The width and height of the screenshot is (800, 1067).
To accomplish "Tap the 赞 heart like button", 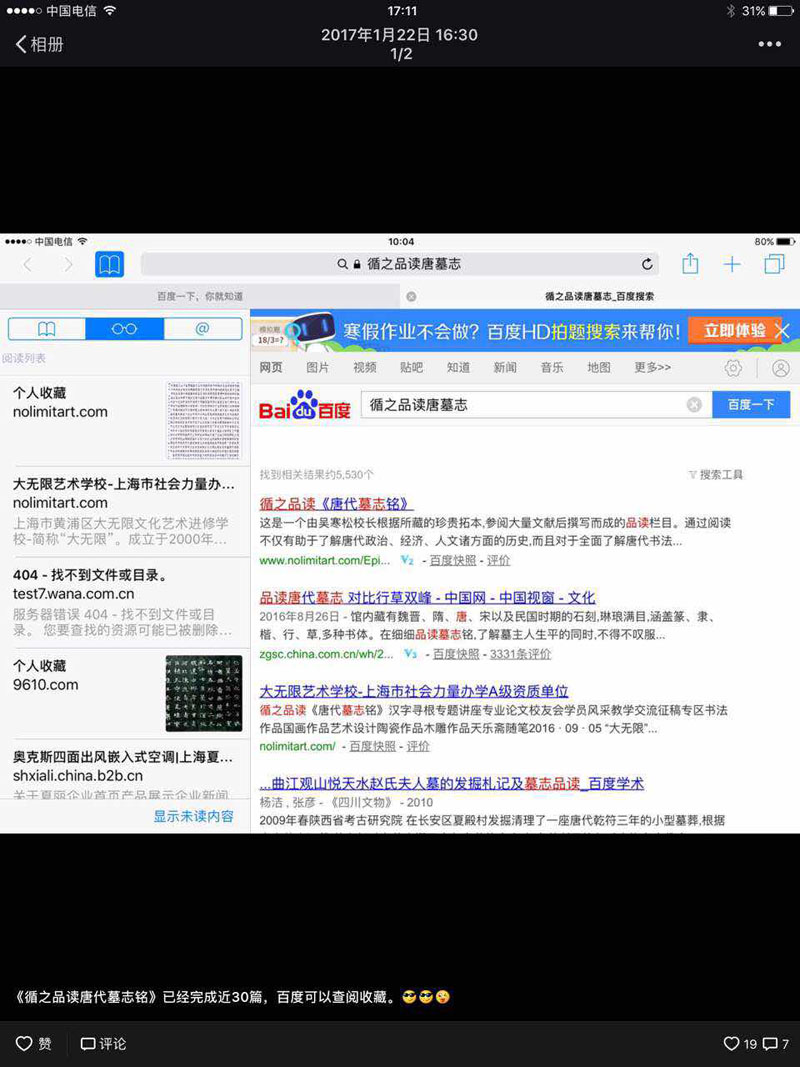I will [x=34, y=1043].
